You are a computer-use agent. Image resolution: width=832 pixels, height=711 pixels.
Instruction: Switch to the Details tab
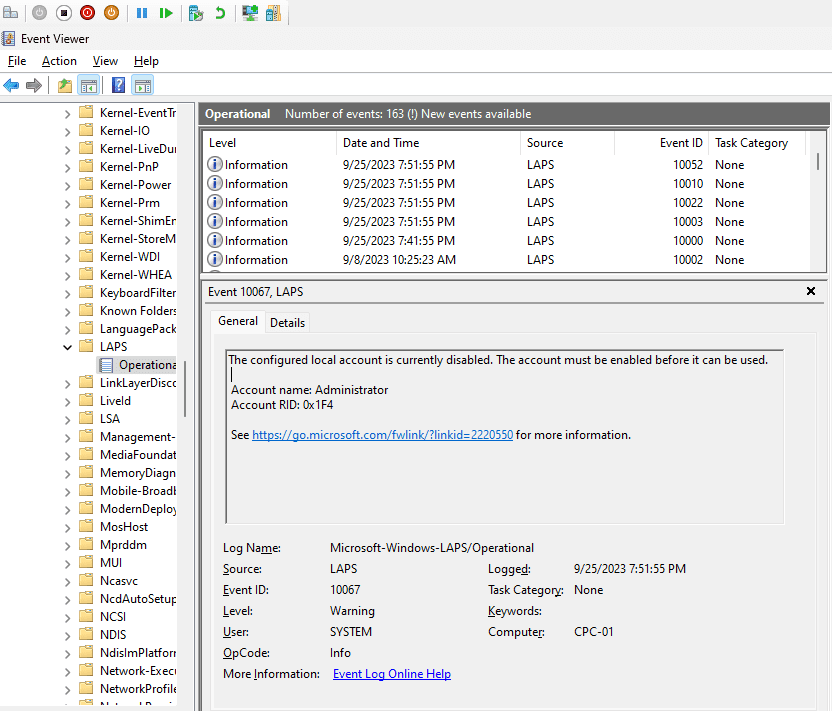pos(287,322)
